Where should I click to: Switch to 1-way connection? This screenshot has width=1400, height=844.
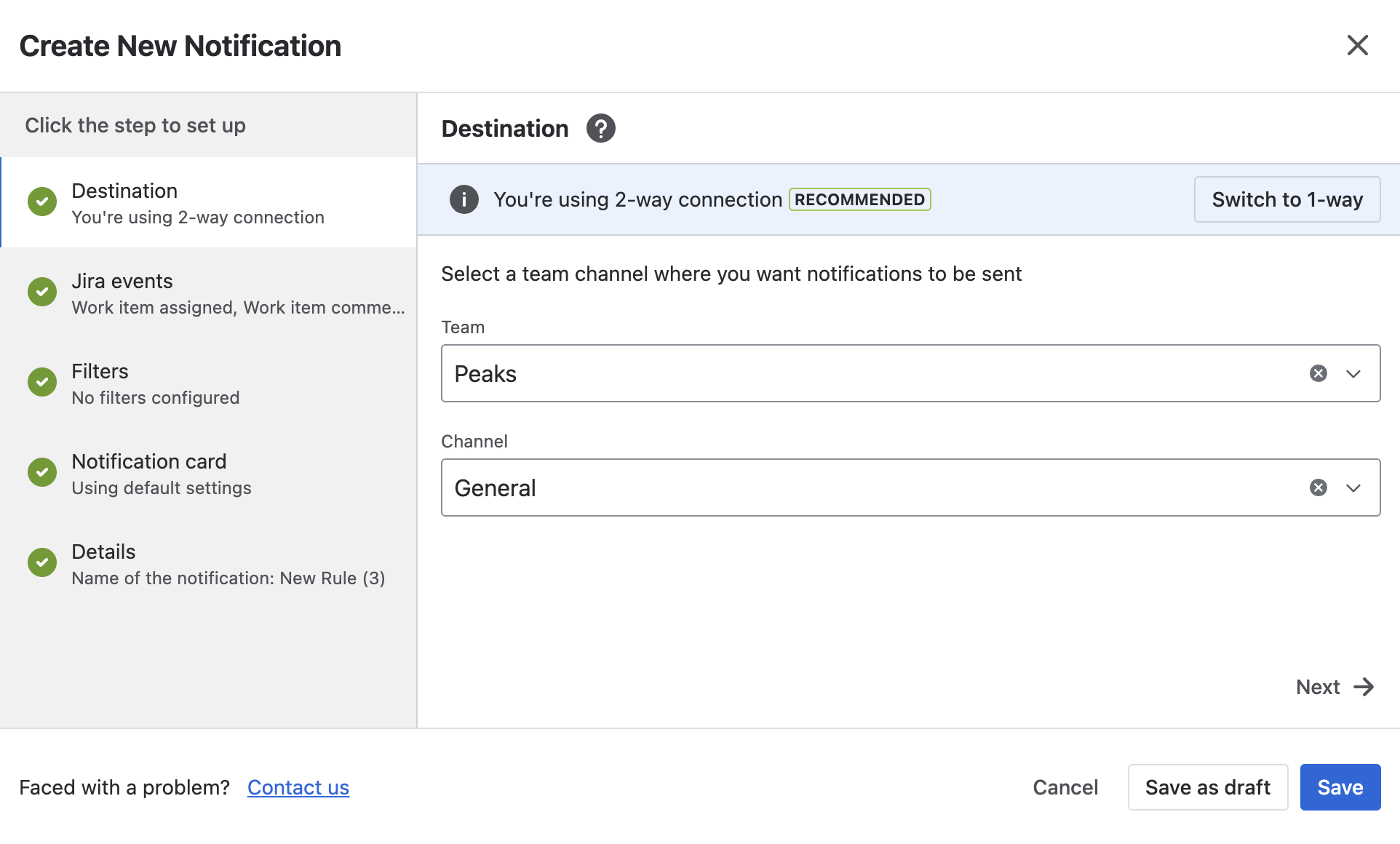[1287, 199]
